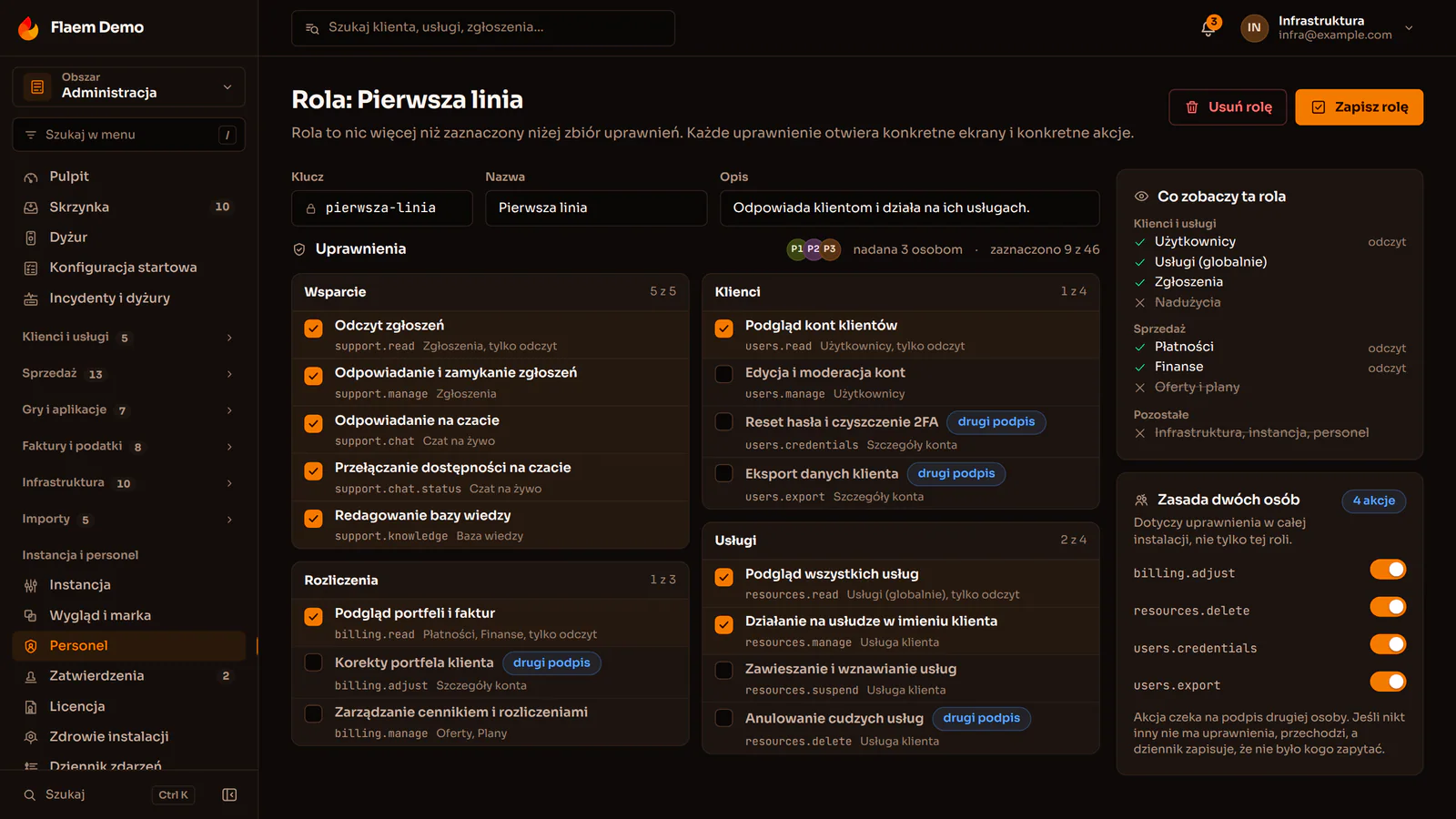Toggle the billing.adjust two-person switch
The height and width of the screenshot is (819, 1456).
click(x=1388, y=570)
